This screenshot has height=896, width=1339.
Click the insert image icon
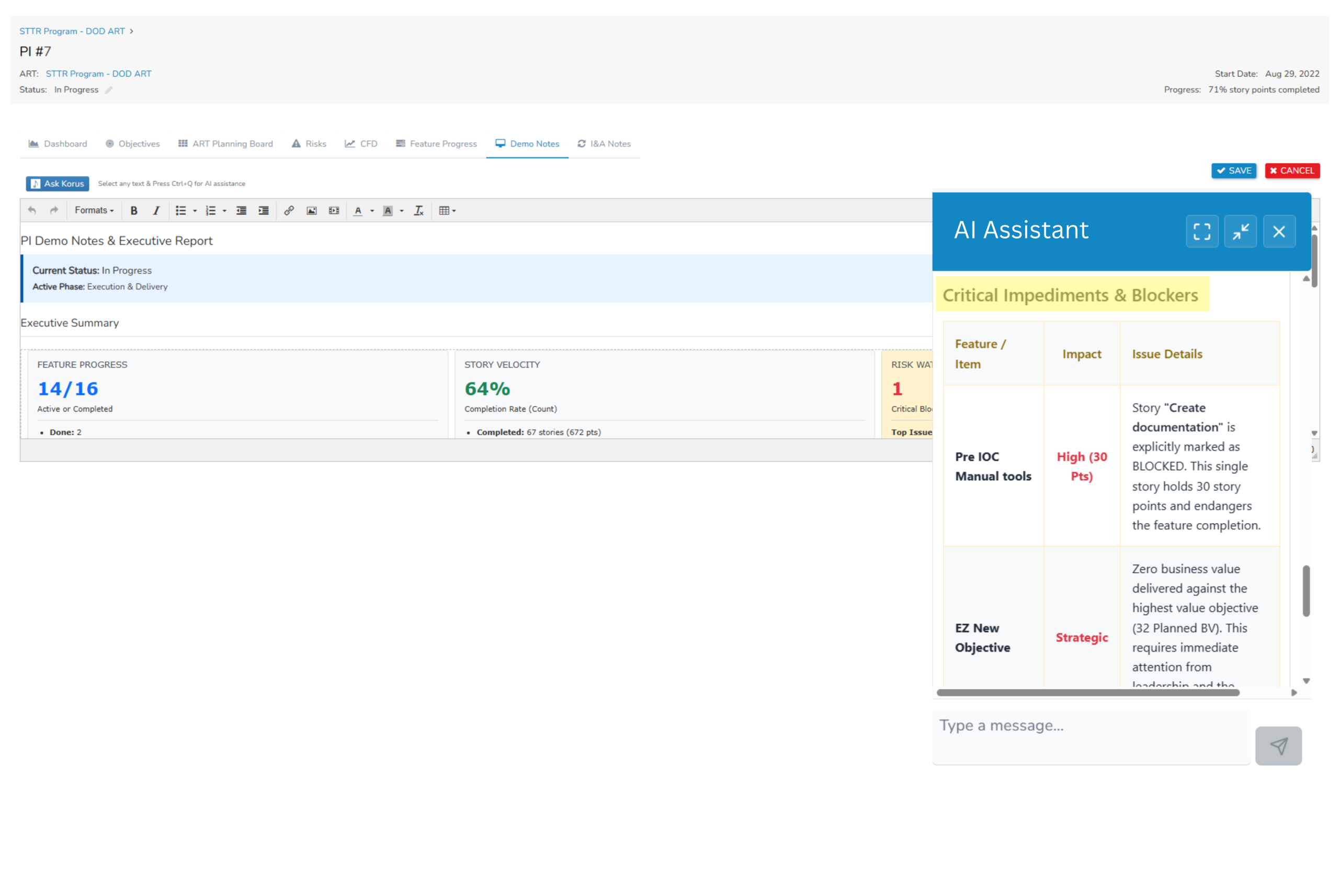coord(311,211)
